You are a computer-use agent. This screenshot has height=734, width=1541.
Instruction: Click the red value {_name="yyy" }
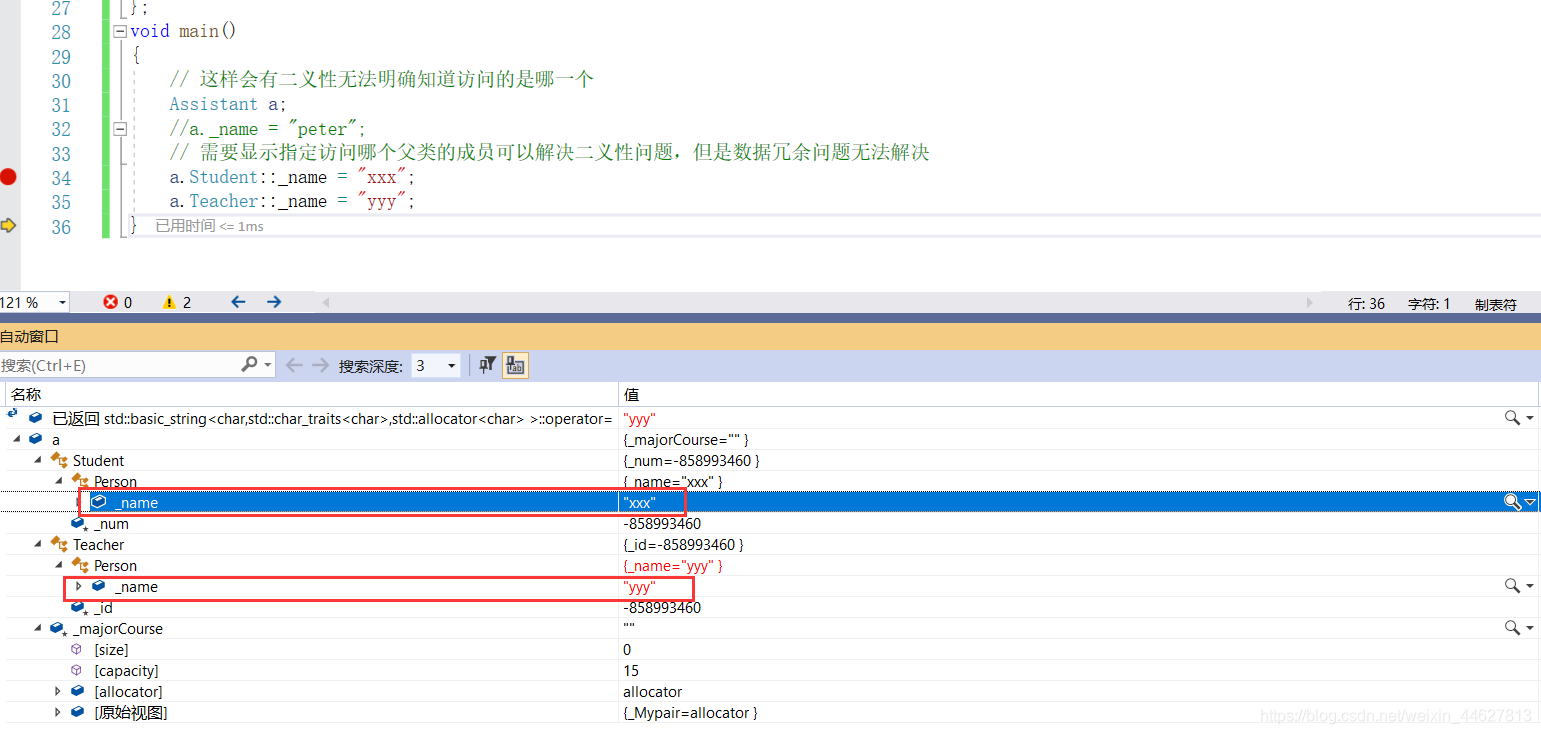coord(672,566)
